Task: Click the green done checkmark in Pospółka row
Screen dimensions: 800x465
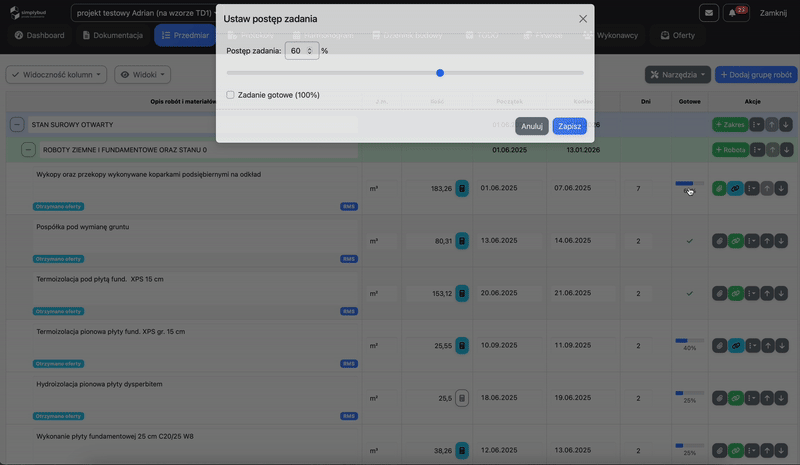Action: click(x=689, y=241)
